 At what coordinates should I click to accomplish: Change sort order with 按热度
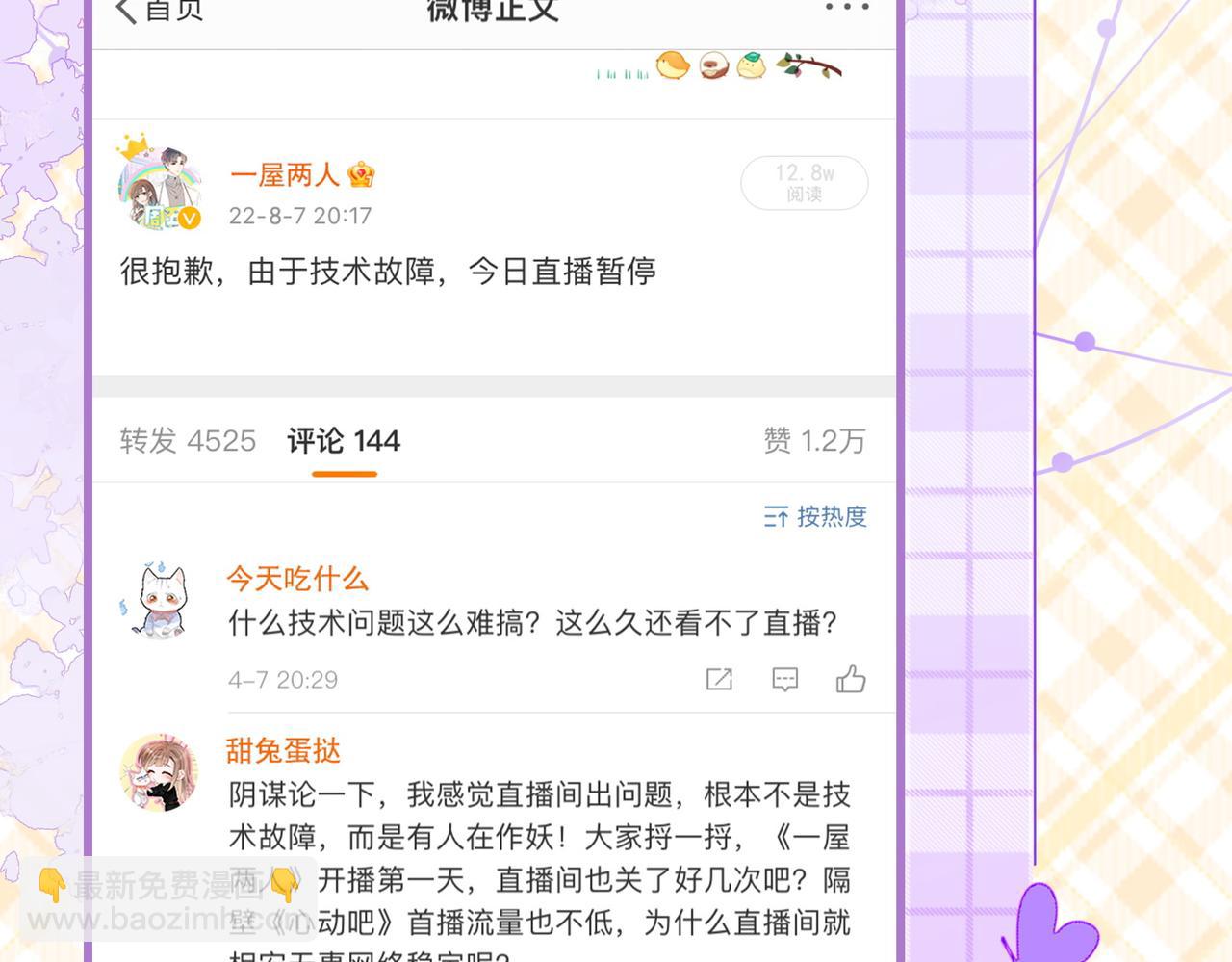point(815,516)
